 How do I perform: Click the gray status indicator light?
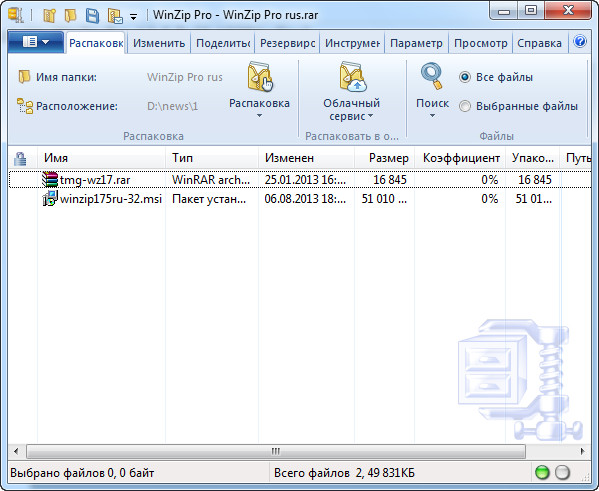coord(562,472)
